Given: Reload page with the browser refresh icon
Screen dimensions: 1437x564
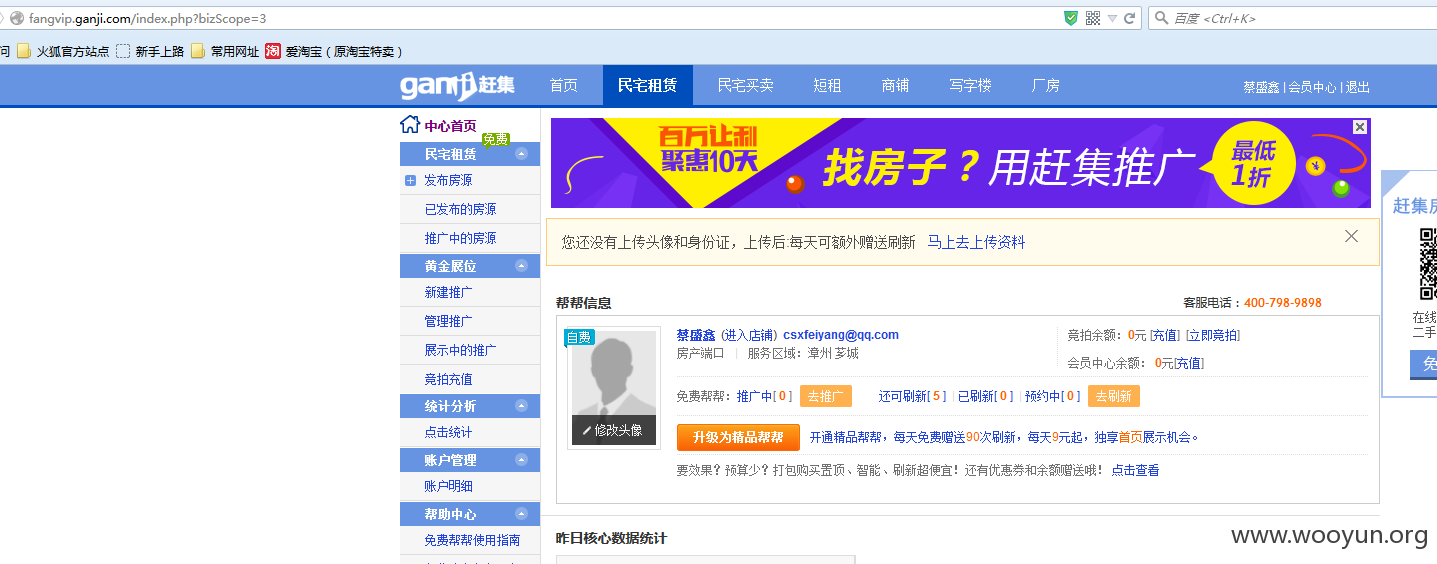Looking at the screenshot, I should pyautogui.click(x=1129, y=18).
